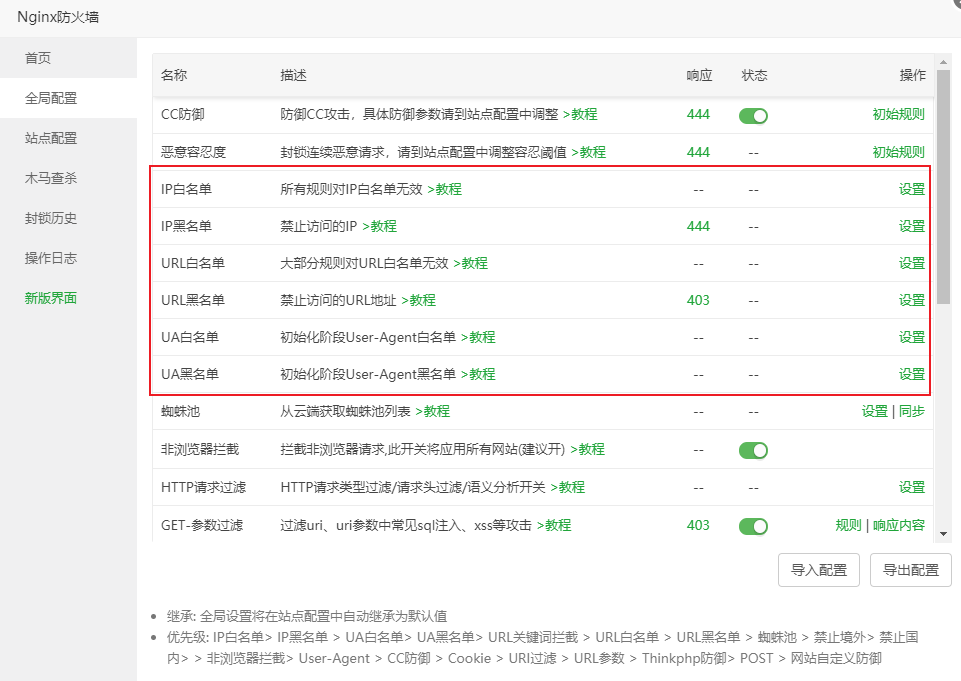Select the 非浏览器拦截 name cell

point(200,449)
